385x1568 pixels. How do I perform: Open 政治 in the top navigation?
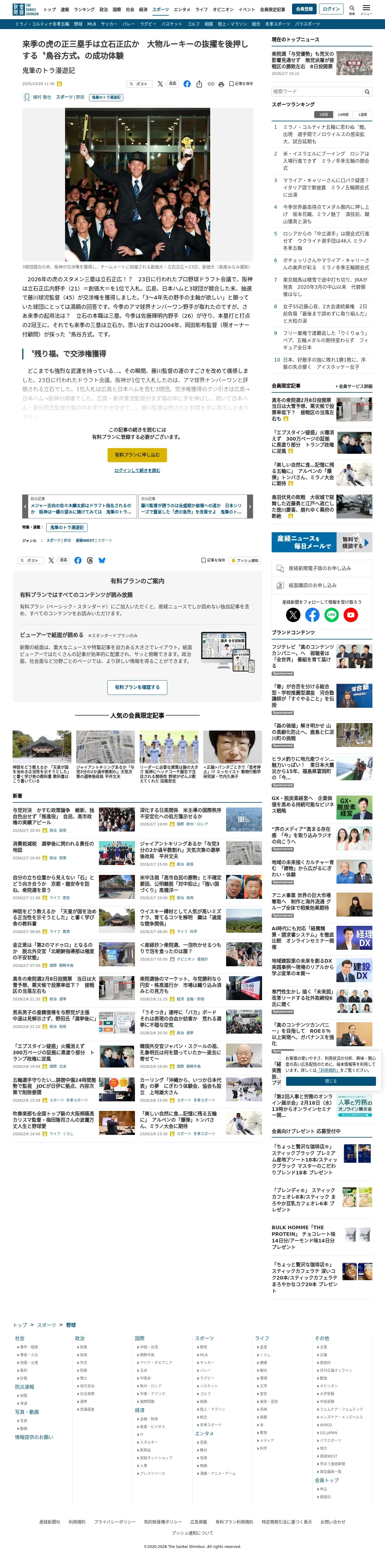click(x=103, y=10)
